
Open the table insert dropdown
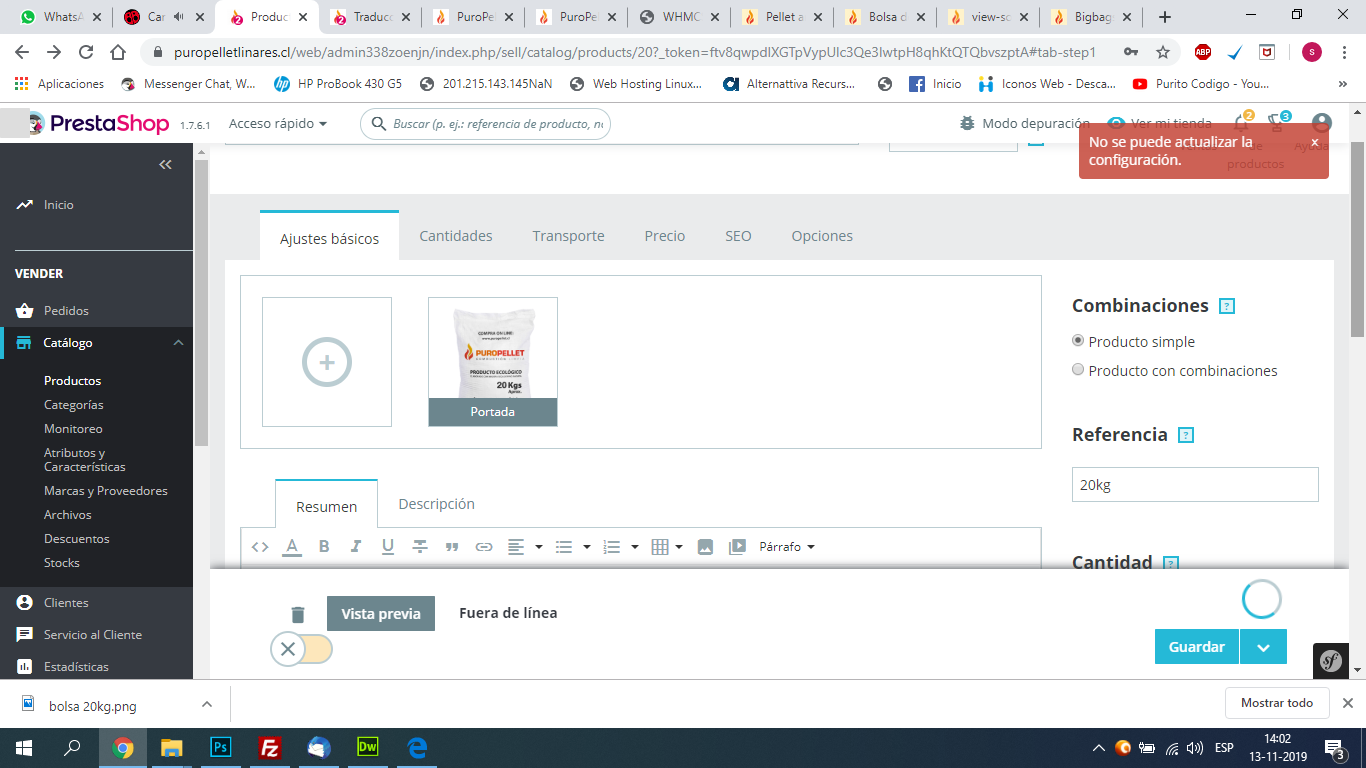click(667, 547)
